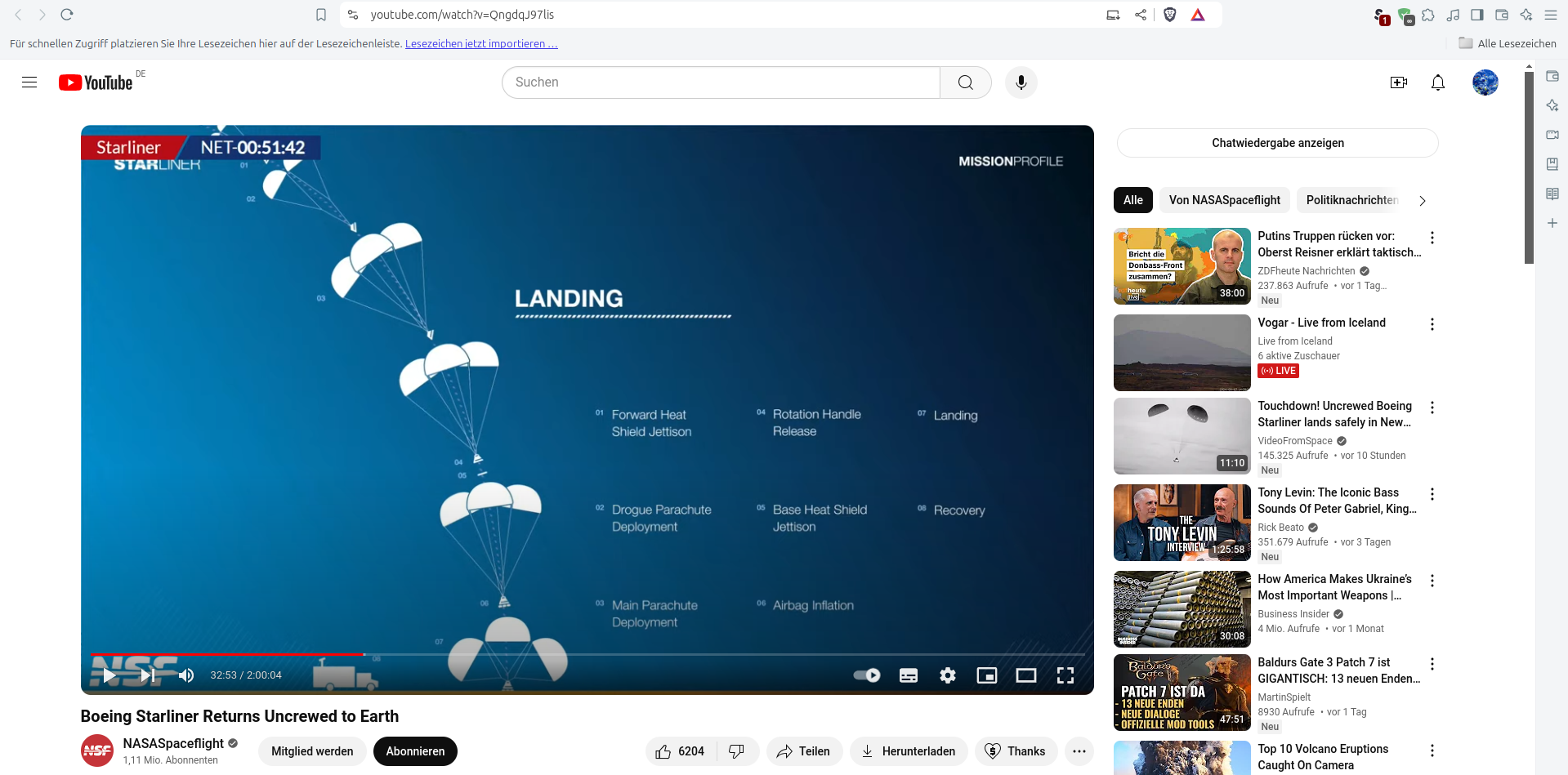The image size is (1568, 775).
Task: Open the browser extensions puzzle icon
Action: (1428, 15)
